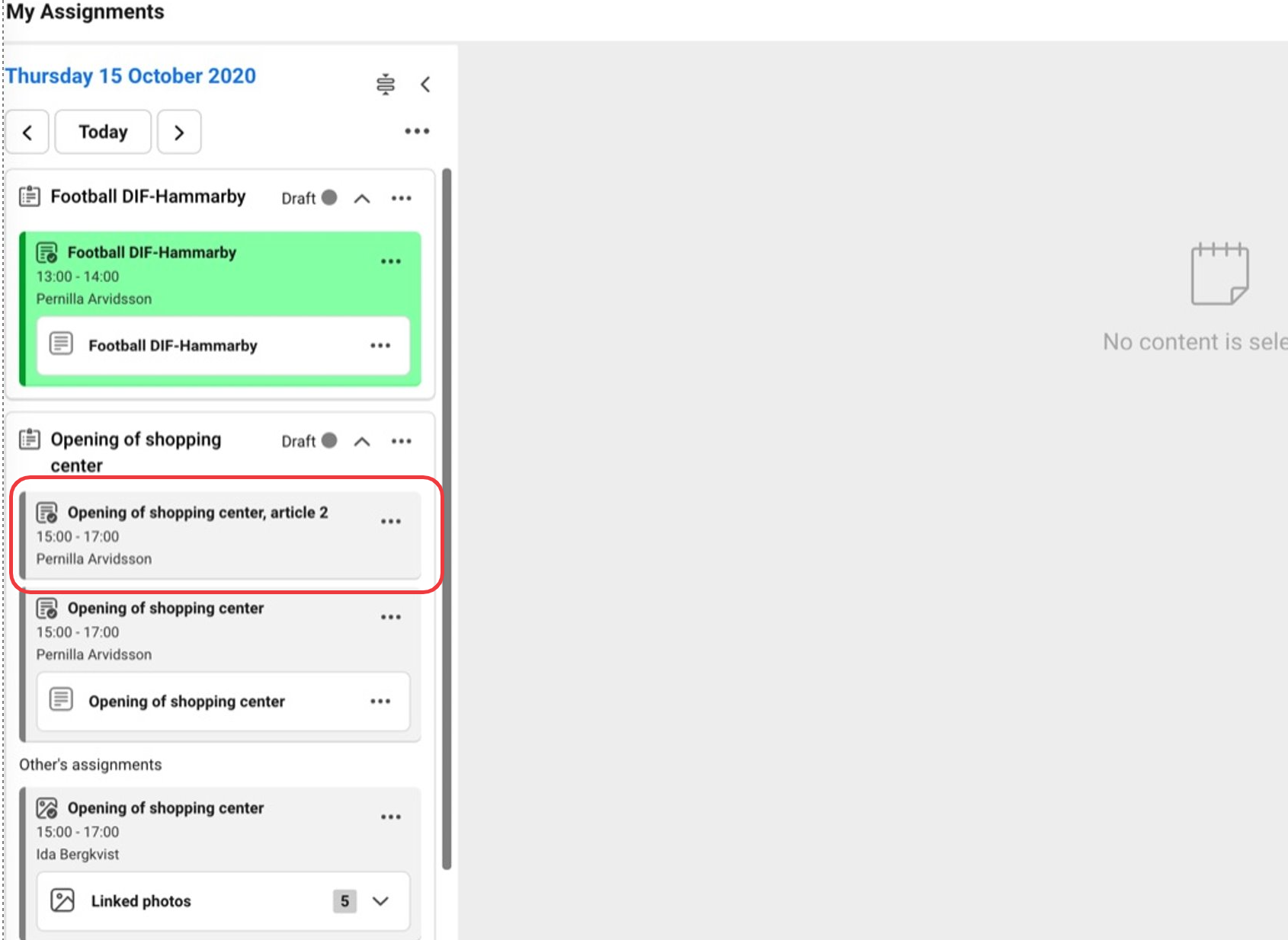Screen dimensions: 1288x940
Task: Go to next day
Action: click(179, 133)
